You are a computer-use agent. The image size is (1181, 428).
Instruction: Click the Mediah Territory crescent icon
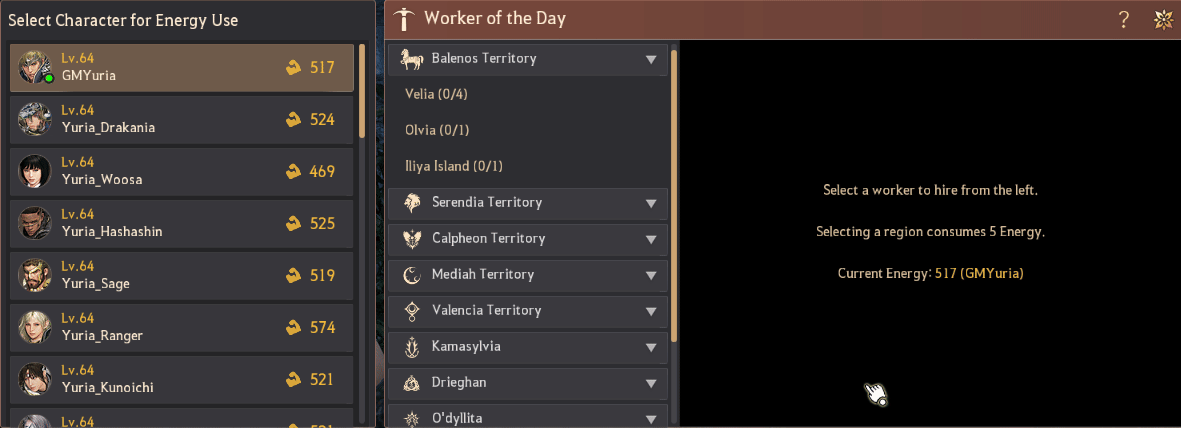(412, 275)
